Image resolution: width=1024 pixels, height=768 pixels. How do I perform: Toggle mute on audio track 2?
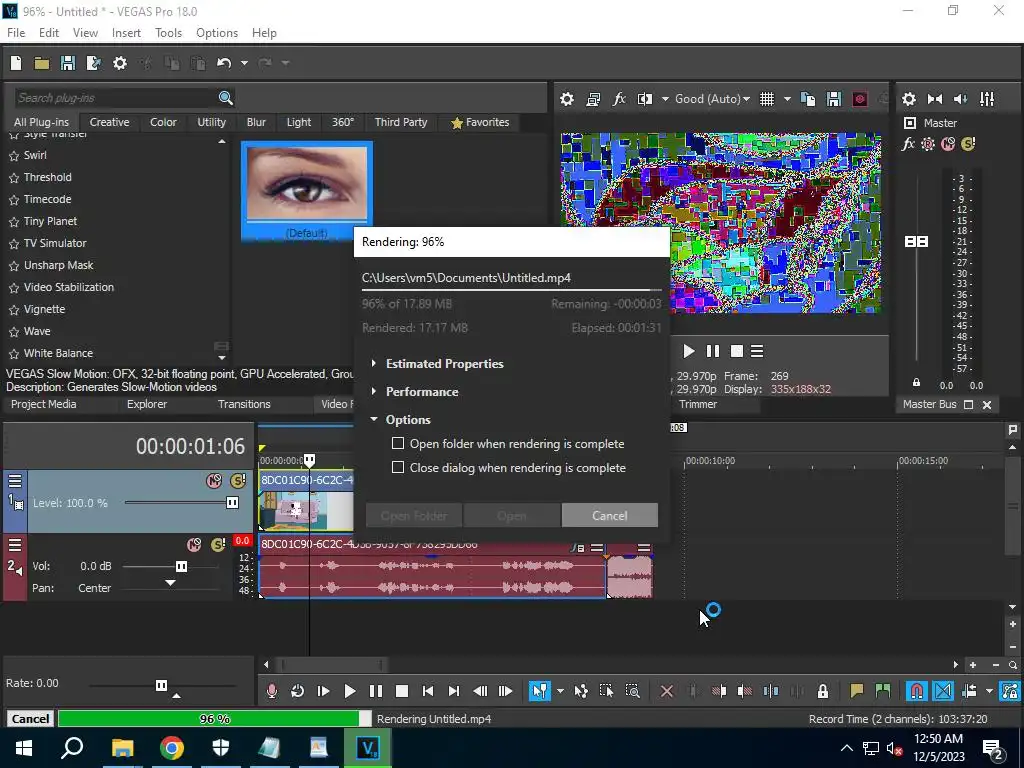pos(194,545)
